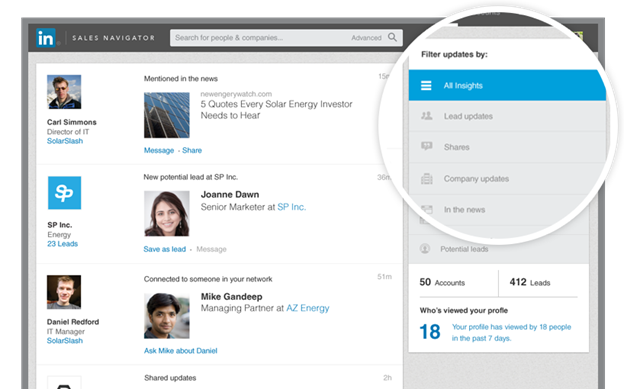
Task: Click Save as lead for Joanne Dawn
Action: 164,249
